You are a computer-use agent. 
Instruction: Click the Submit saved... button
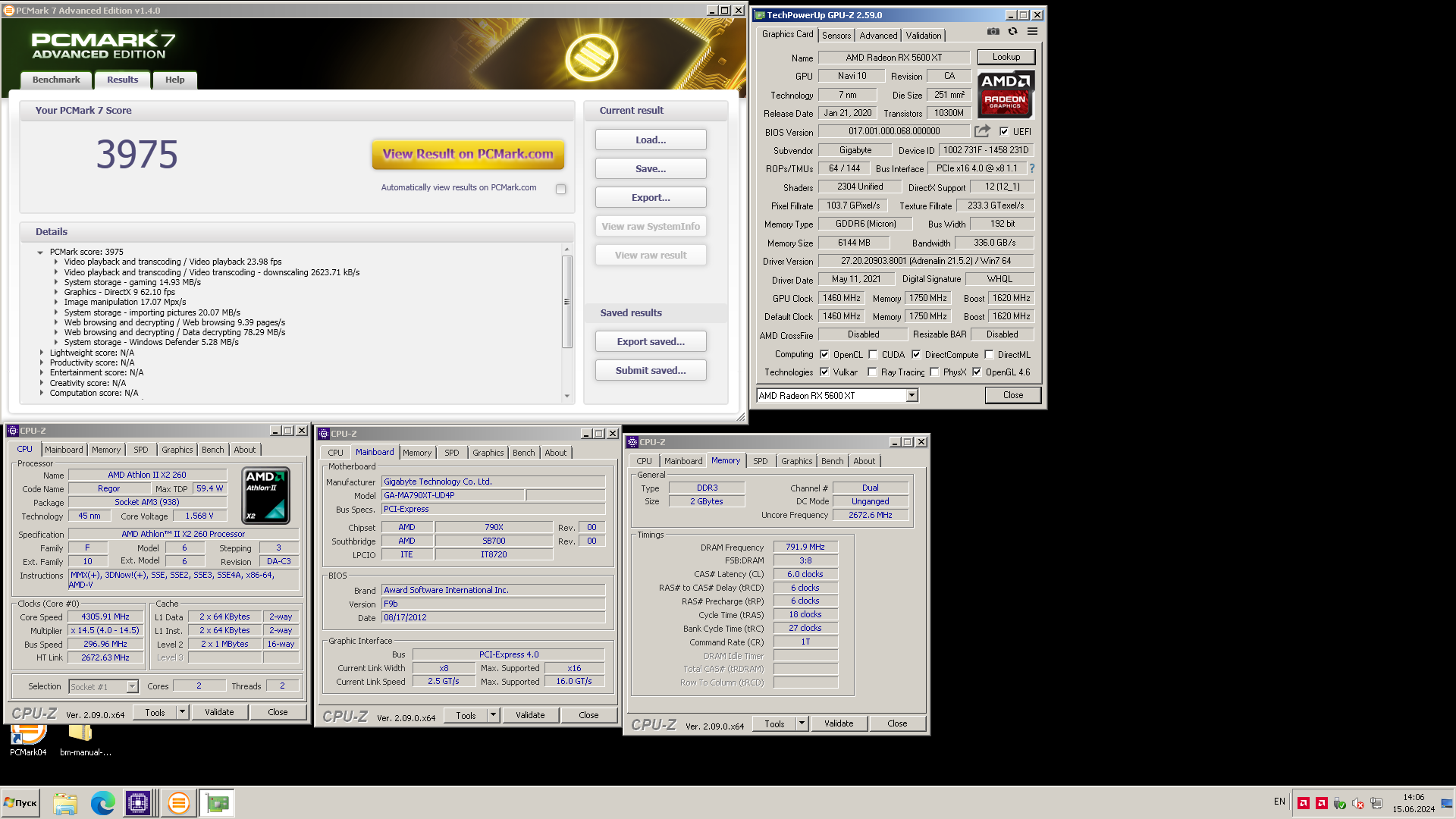(651, 370)
